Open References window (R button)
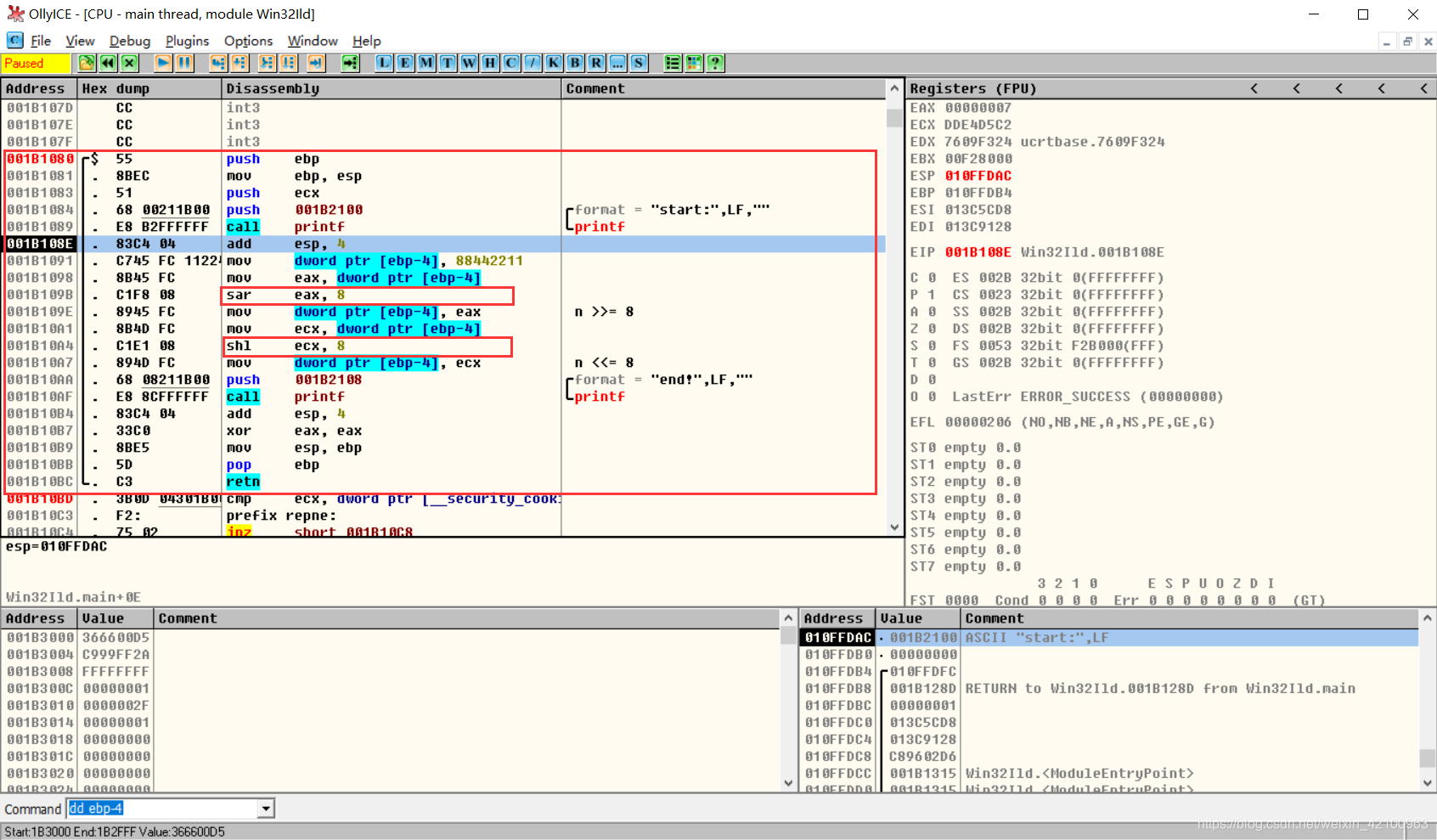This screenshot has width=1437, height=840. (x=596, y=63)
